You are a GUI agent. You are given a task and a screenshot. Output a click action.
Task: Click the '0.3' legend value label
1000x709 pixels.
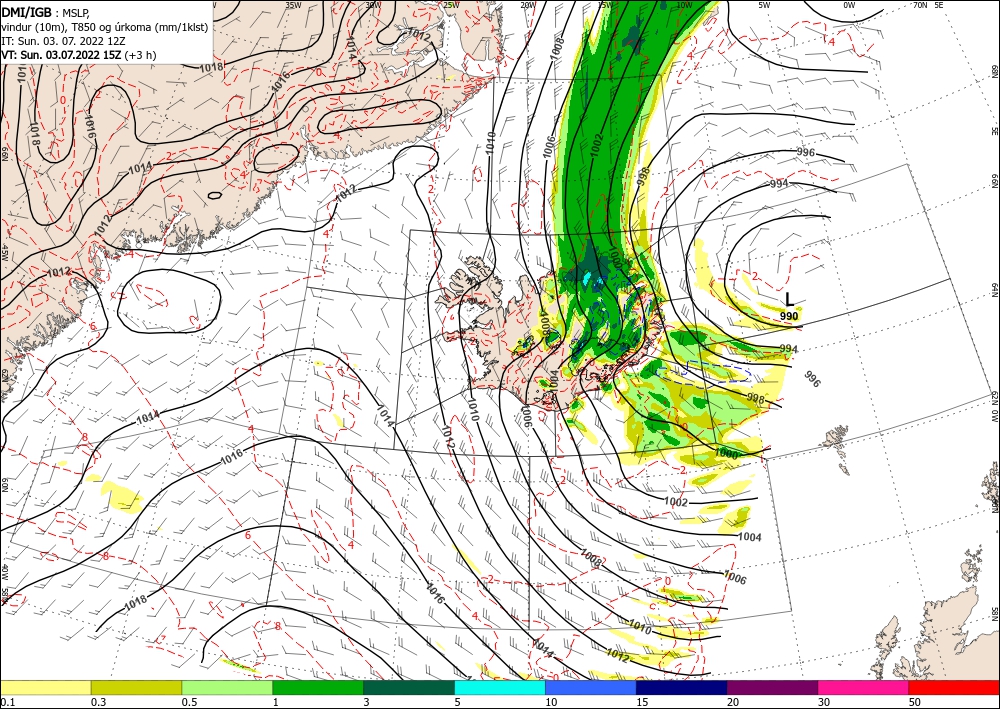click(98, 702)
